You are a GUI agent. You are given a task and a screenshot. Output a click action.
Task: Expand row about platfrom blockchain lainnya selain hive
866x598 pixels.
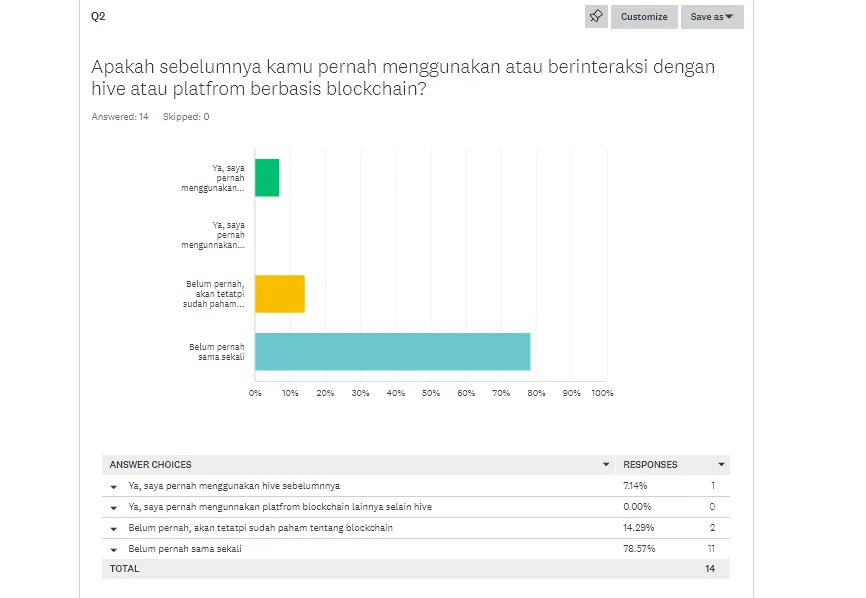pos(114,507)
